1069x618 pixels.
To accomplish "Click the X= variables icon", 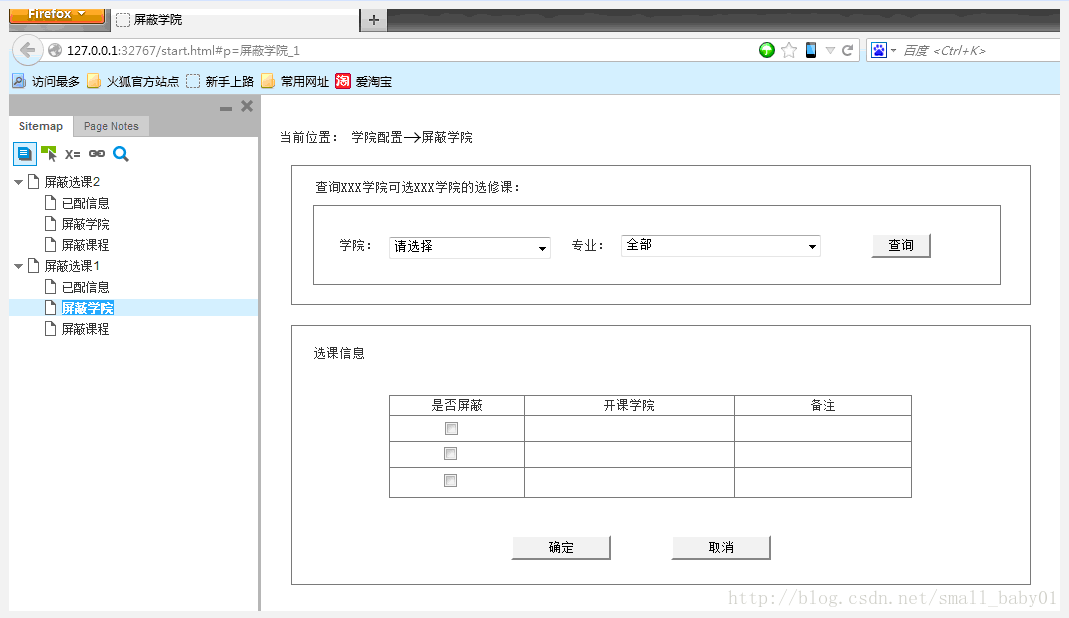I will coord(73,154).
